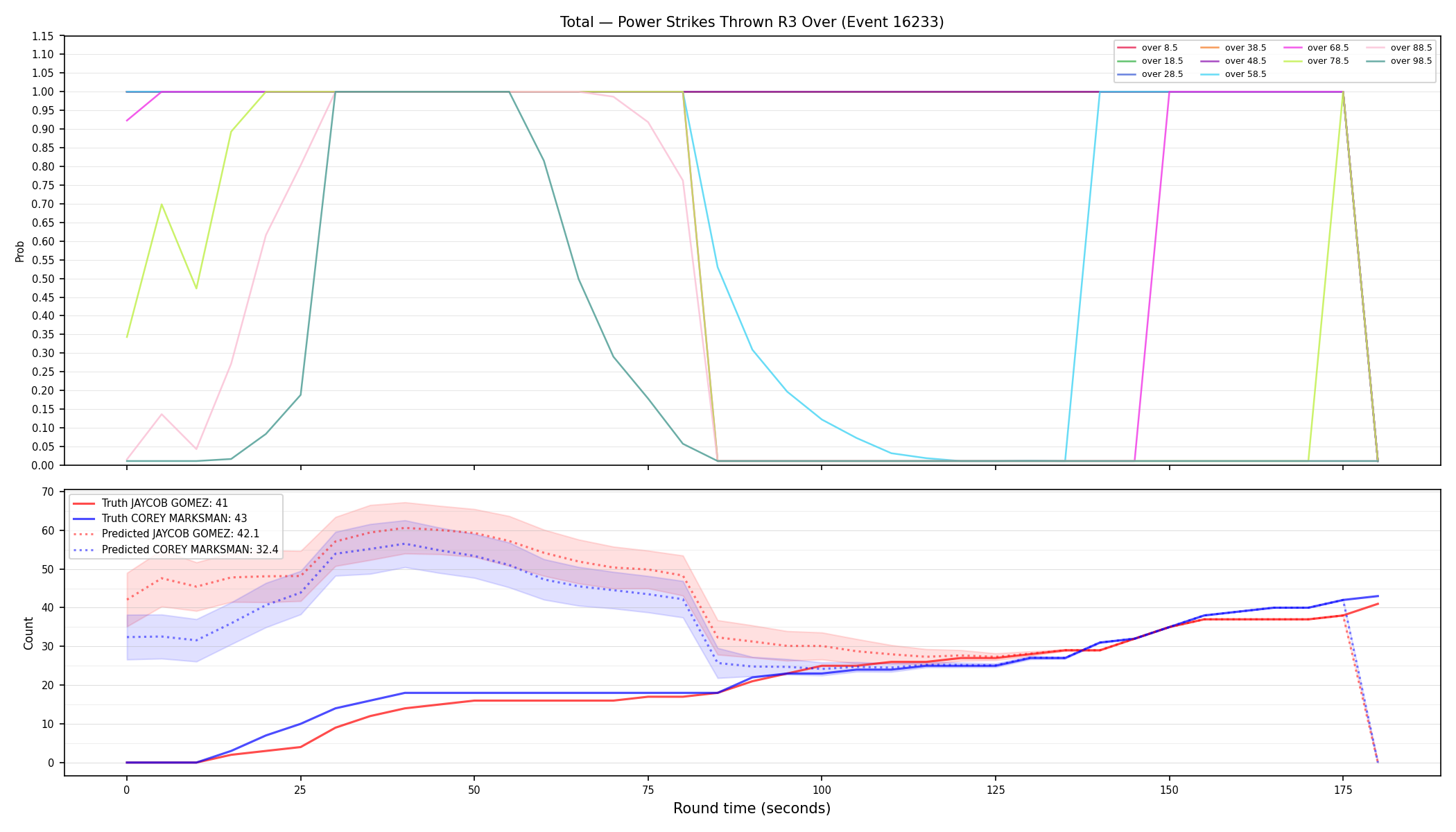Click the 0.00 tick on the Prob axis

(43, 465)
